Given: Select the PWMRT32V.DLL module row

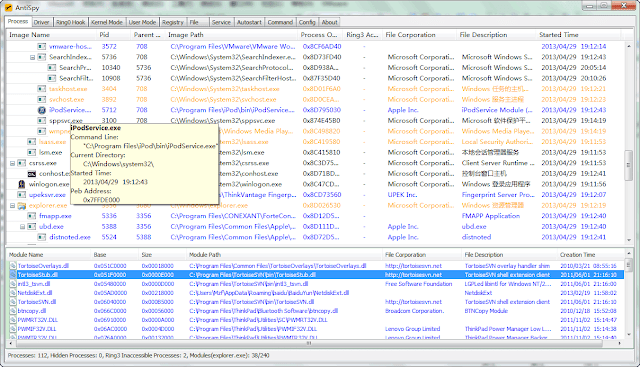Looking at the screenshot, I should click(315, 320).
